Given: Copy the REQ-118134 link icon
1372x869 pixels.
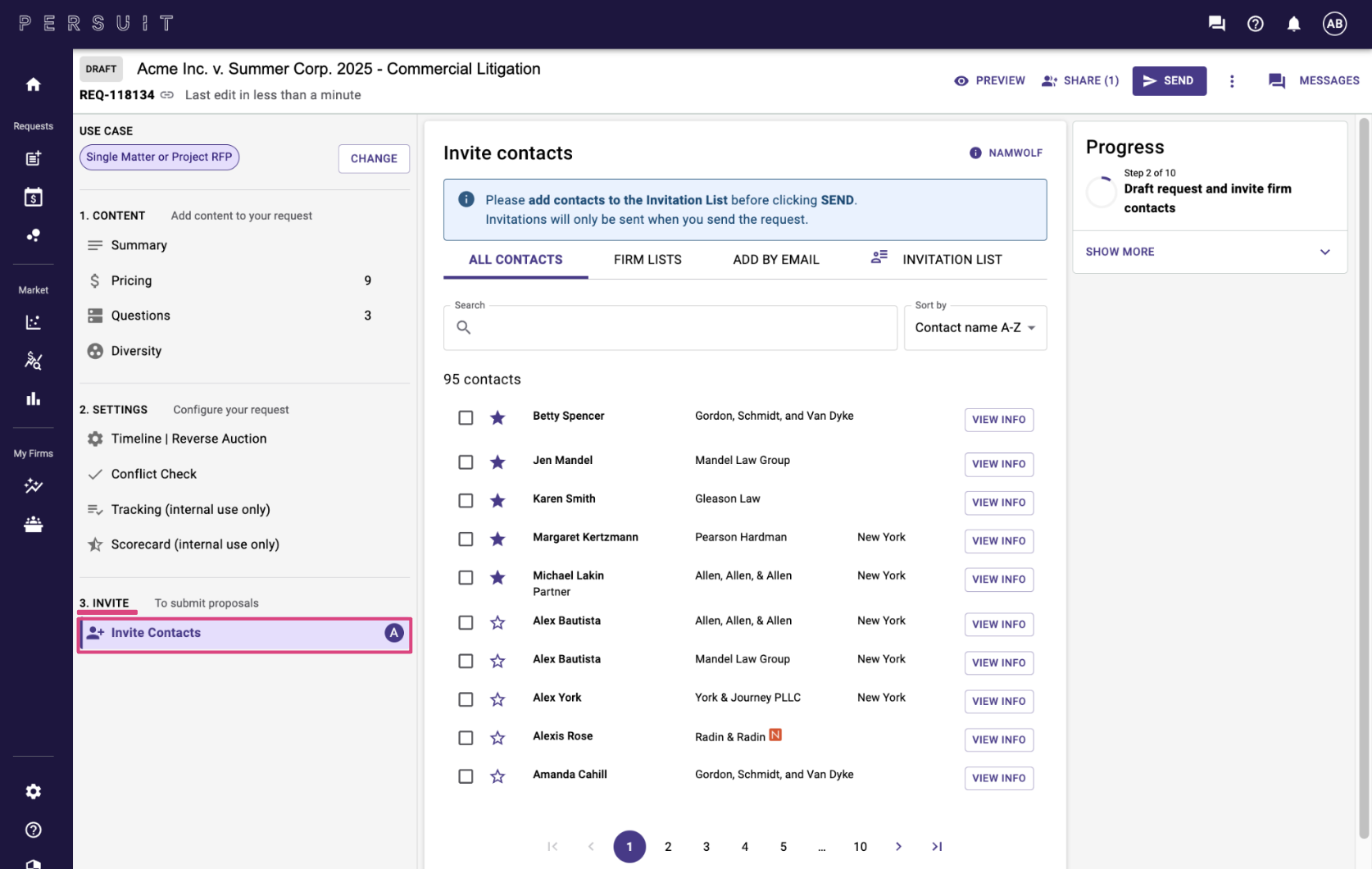Looking at the screenshot, I should tap(167, 95).
